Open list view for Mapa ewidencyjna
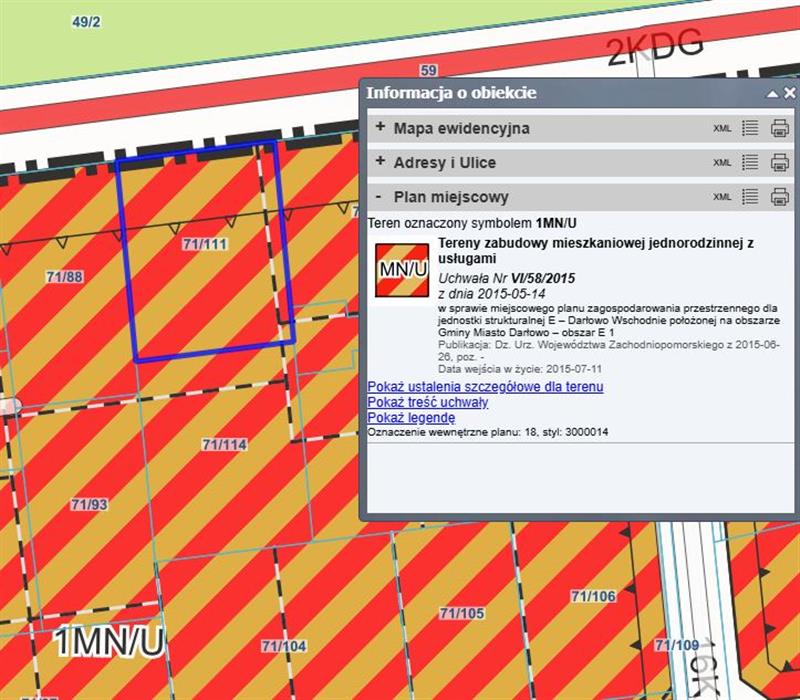 (x=751, y=129)
